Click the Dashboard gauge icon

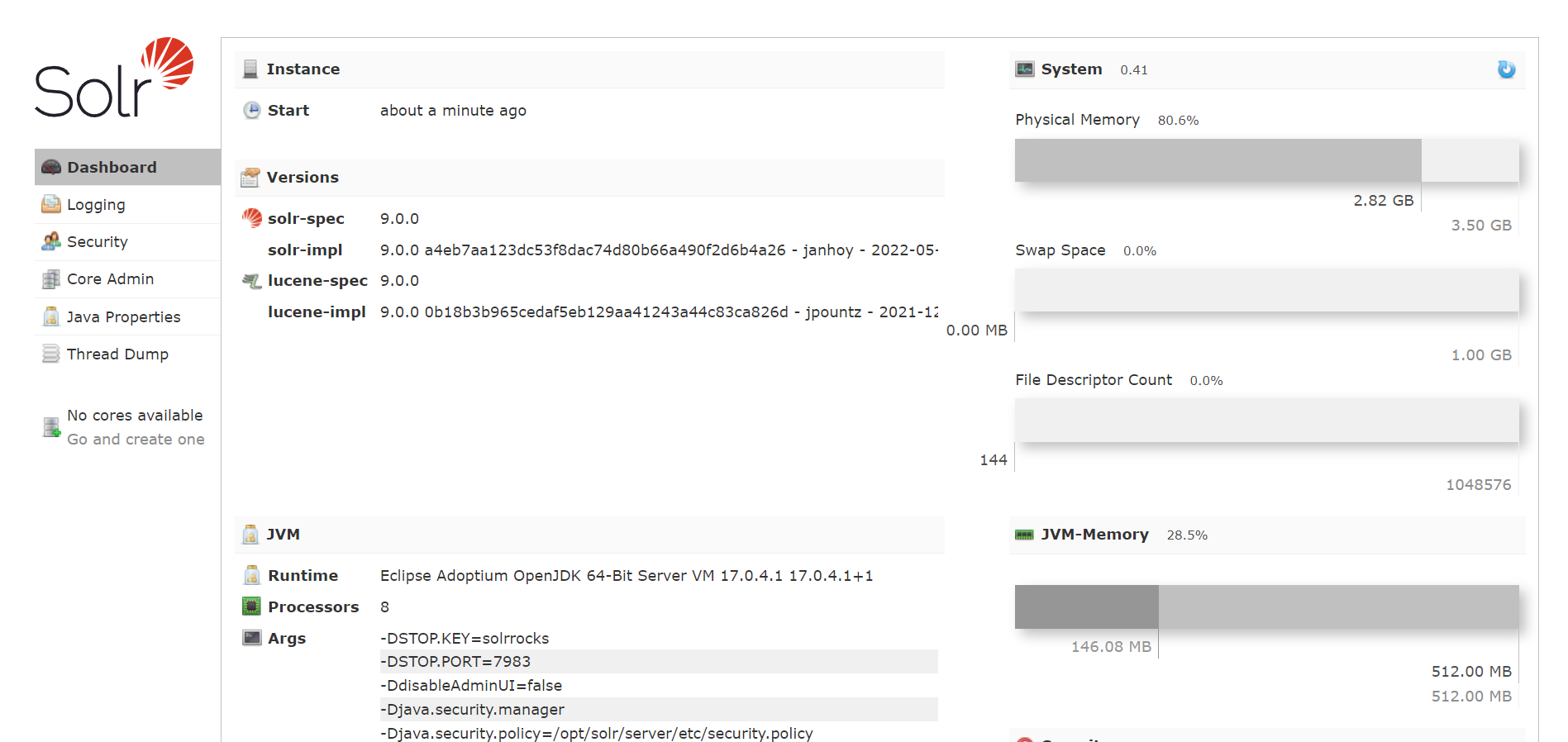click(x=51, y=167)
